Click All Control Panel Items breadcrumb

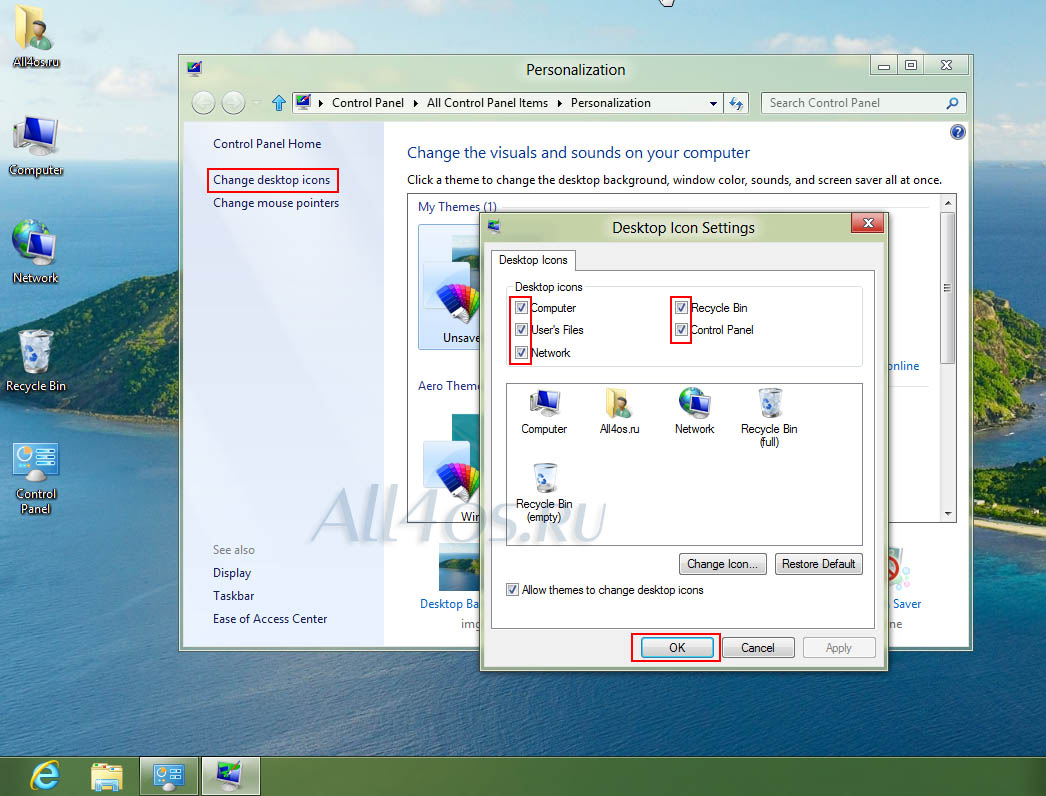tap(487, 103)
